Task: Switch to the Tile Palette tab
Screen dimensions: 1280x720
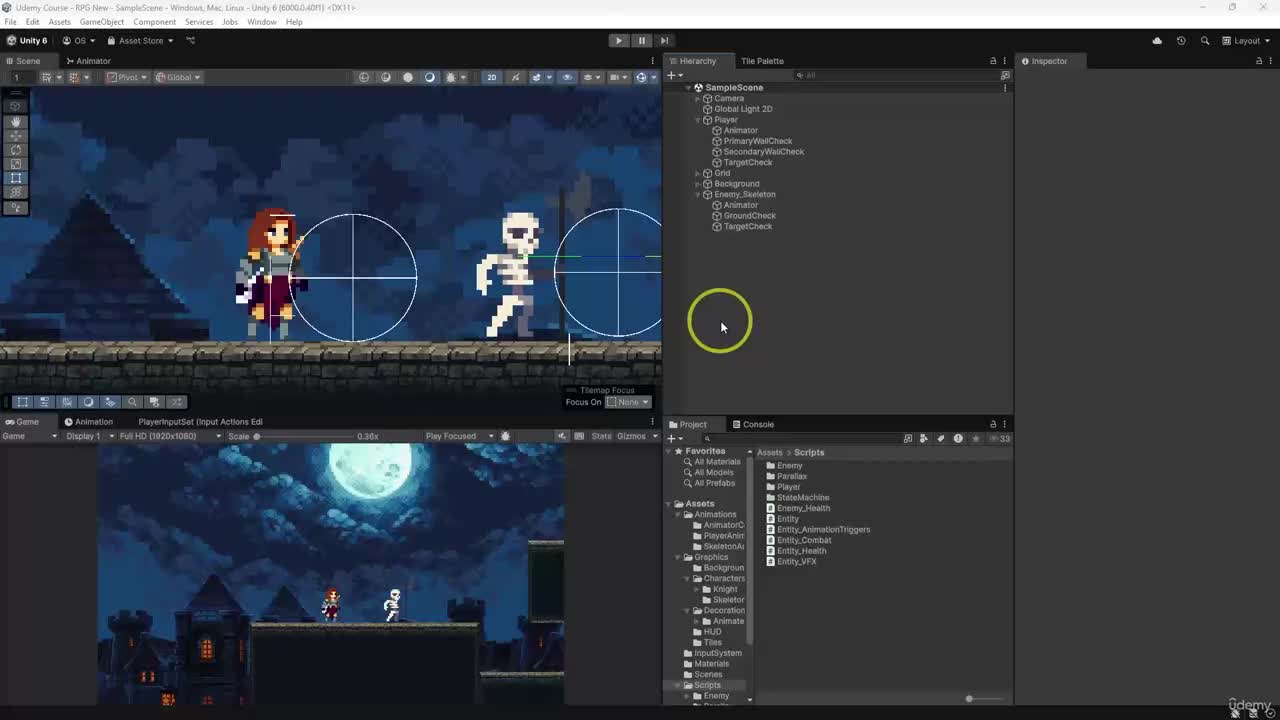Action: pos(762,61)
